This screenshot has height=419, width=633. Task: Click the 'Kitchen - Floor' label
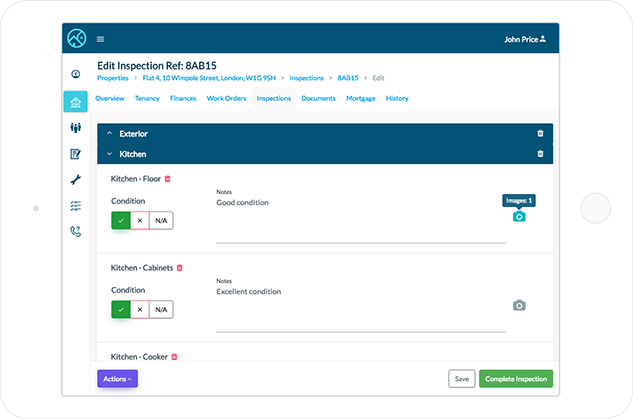(136, 179)
